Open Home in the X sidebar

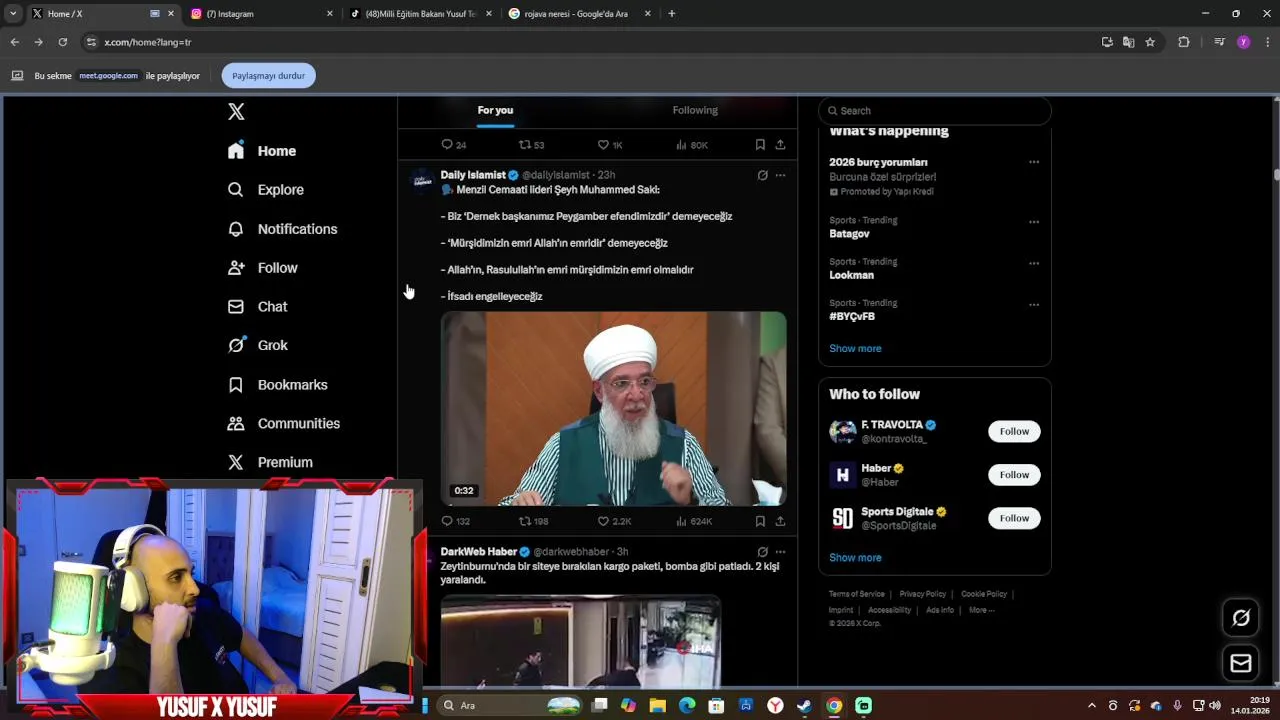[262, 151]
